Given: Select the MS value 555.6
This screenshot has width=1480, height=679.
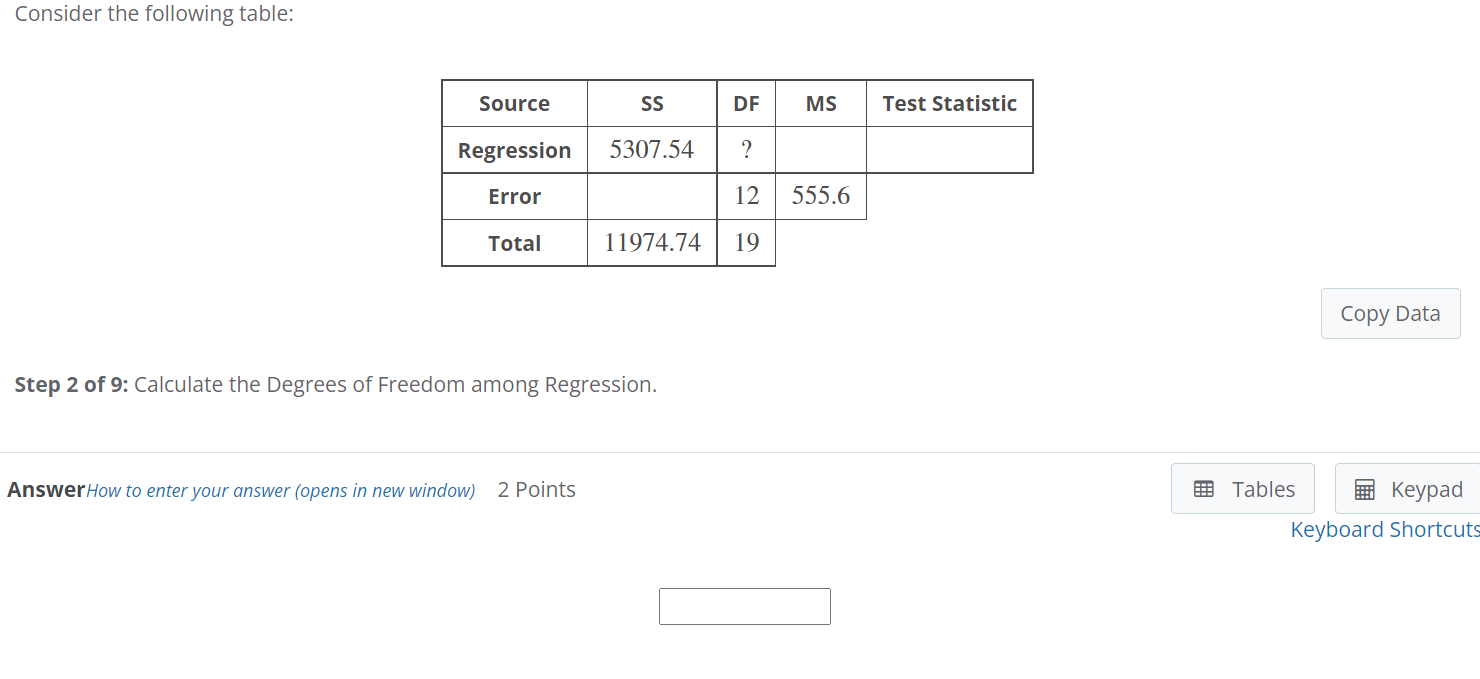Looking at the screenshot, I should (x=820, y=196).
